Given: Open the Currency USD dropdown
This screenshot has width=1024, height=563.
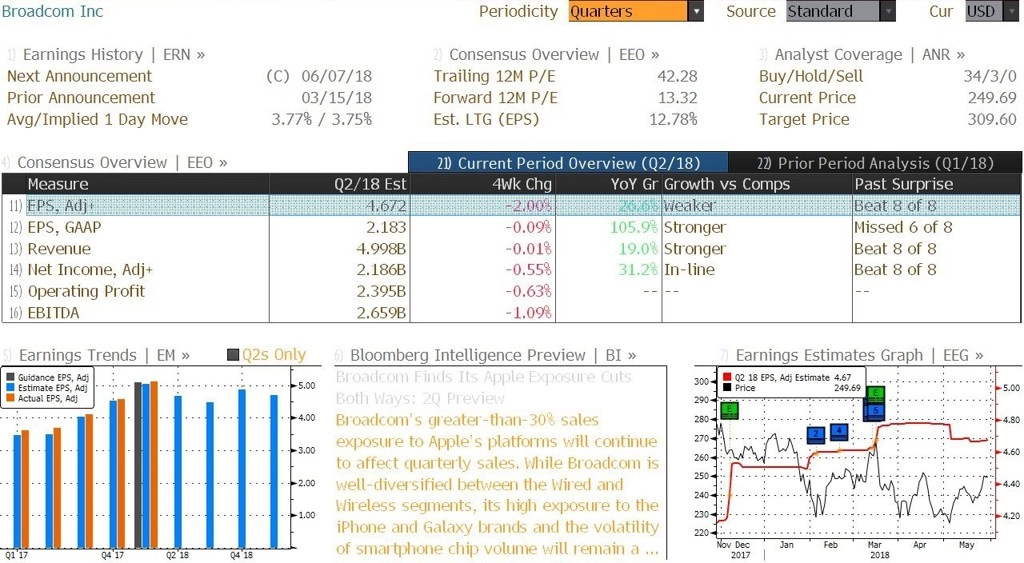Looking at the screenshot, I should [991, 11].
